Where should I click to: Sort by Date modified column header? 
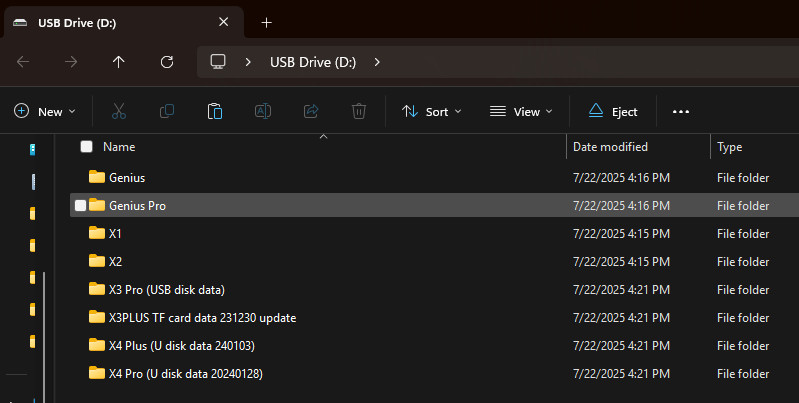point(610,147)
